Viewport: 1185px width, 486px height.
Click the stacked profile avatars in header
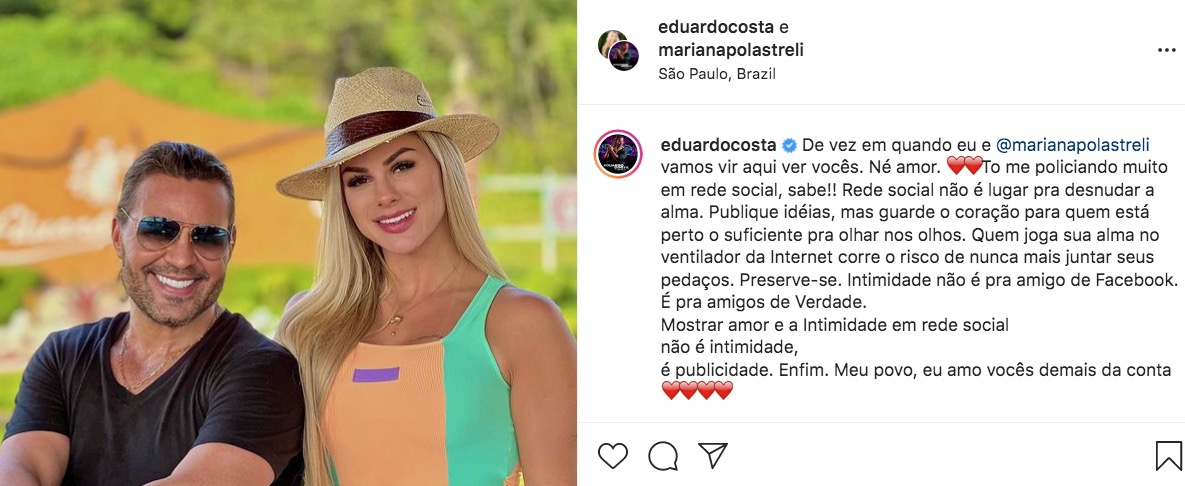coord(619,50)
